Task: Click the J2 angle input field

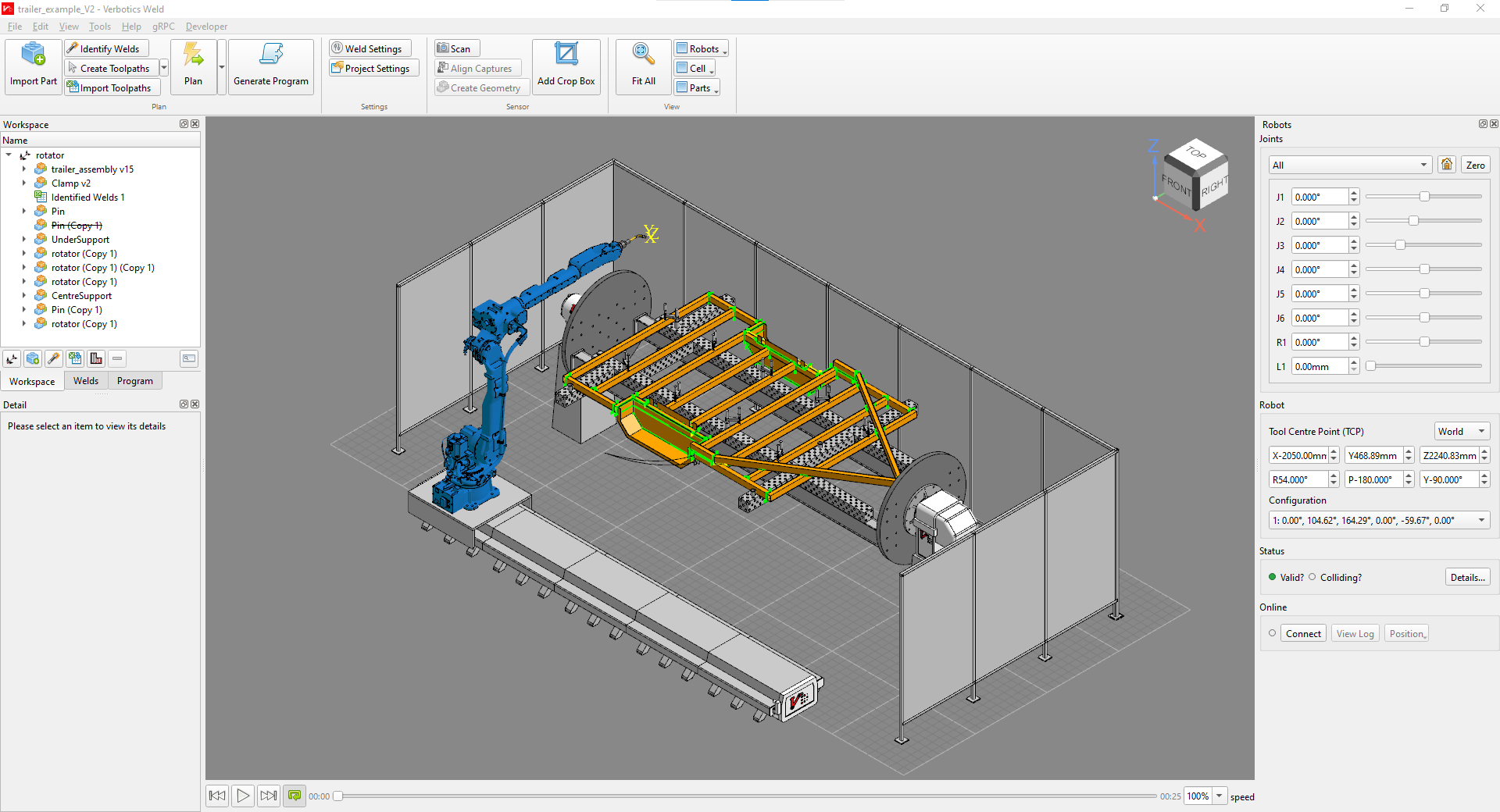Action: (x=1320, y=221)
